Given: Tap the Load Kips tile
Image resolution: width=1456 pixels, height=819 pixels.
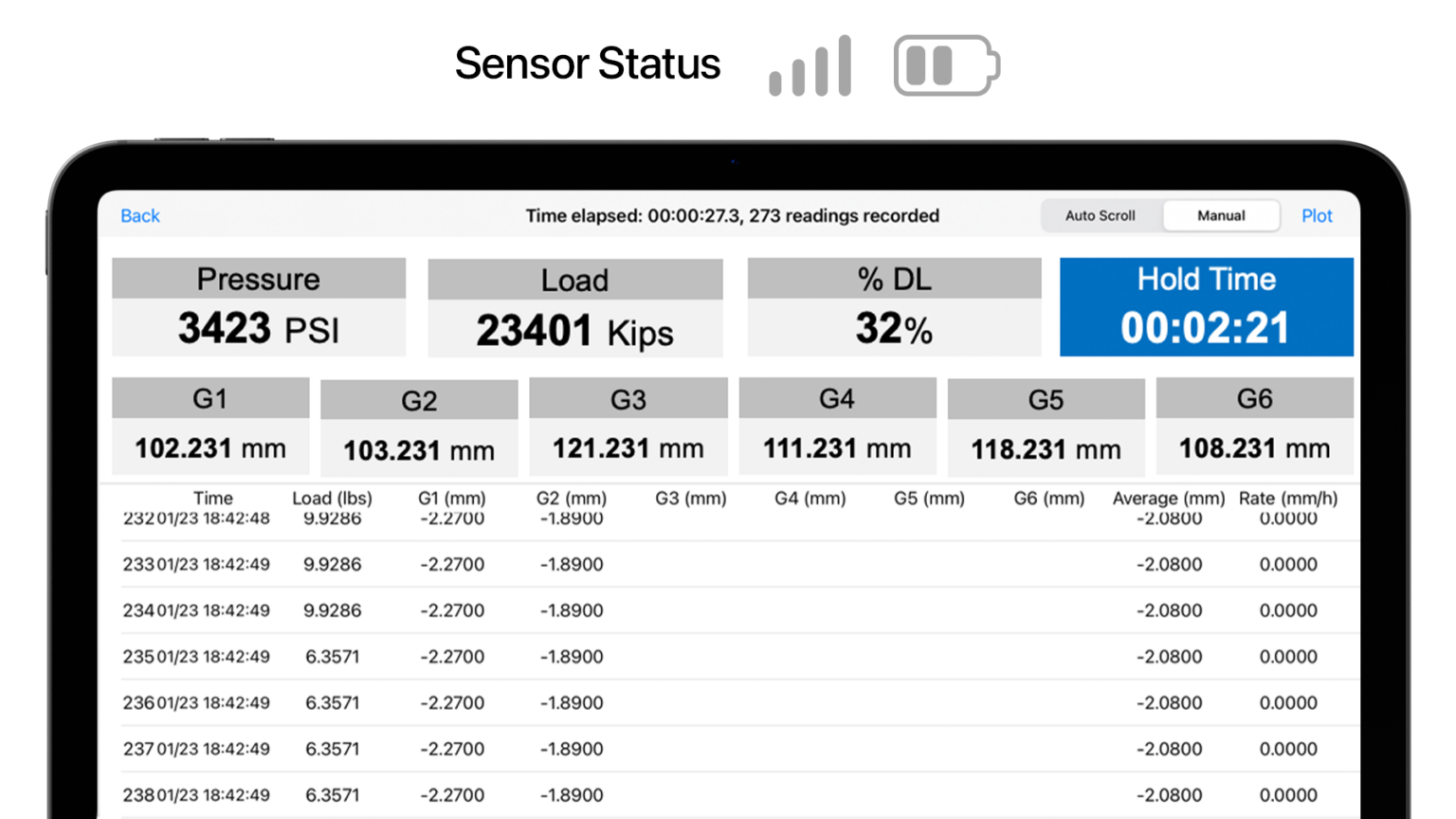Looking at the screenshot, I should (575, 308).
